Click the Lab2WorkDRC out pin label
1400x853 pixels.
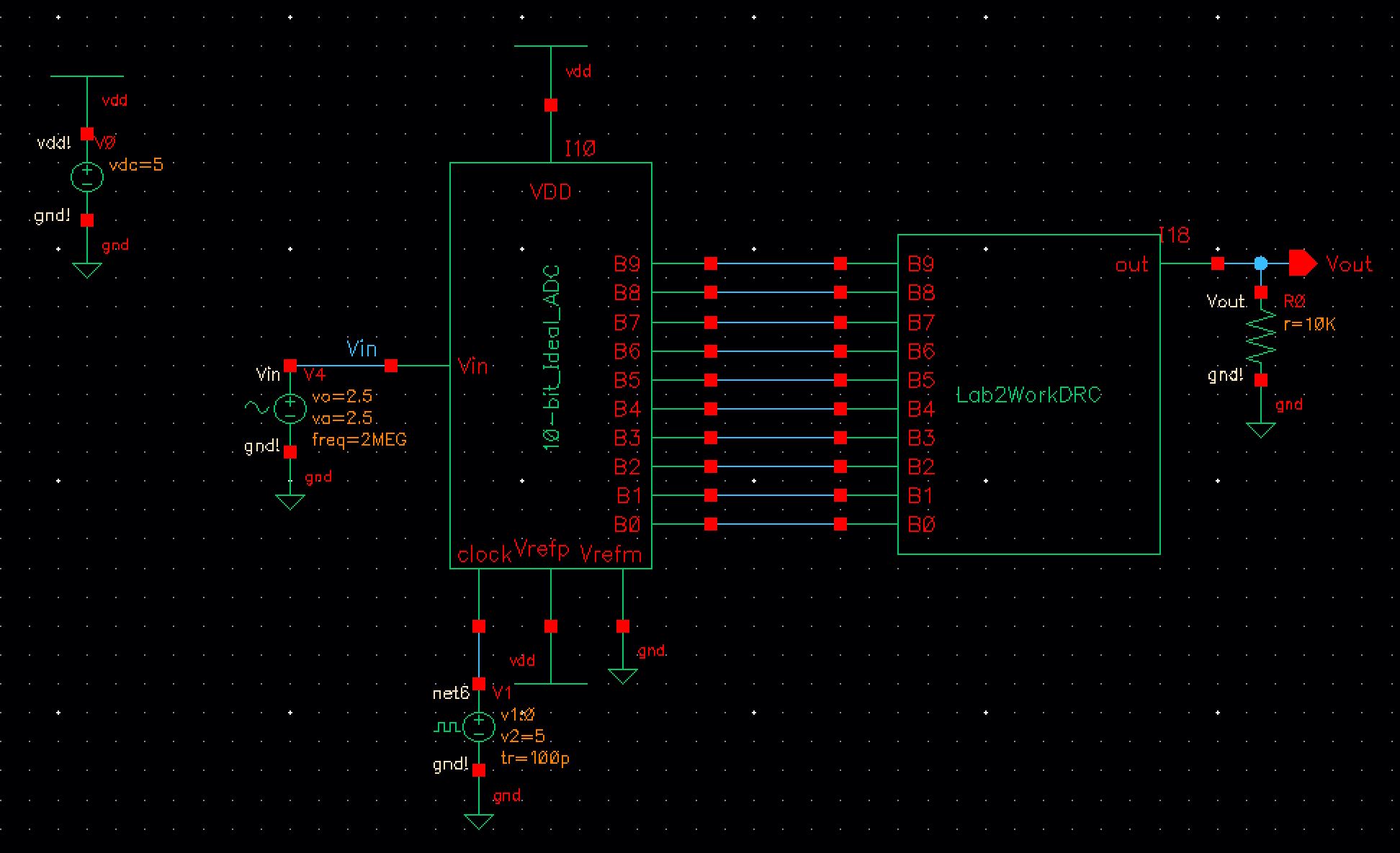click(x=1131, y=265)
